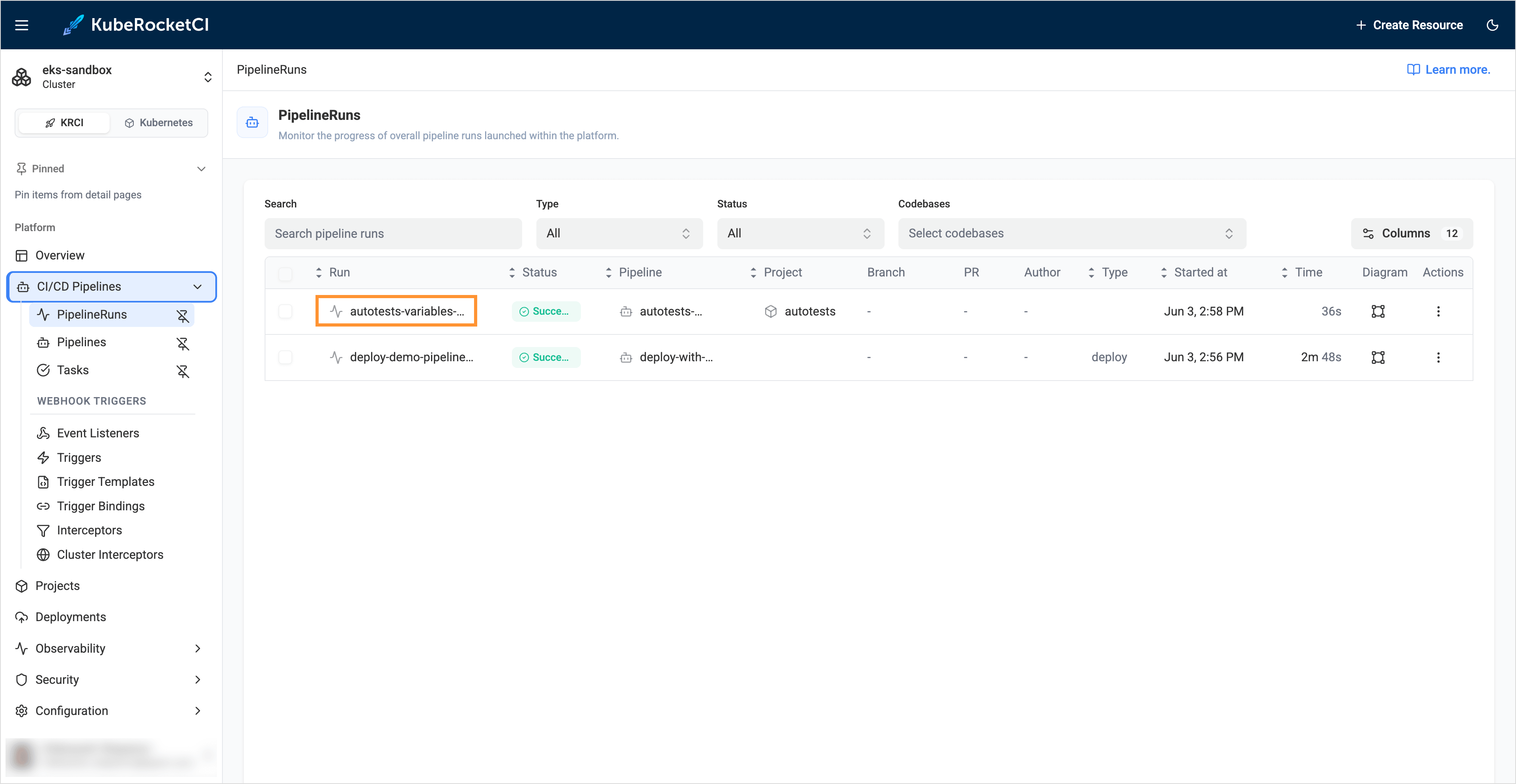Toggle dark mode with the moon icon
1516x784 pixels.
[1492, 25]
